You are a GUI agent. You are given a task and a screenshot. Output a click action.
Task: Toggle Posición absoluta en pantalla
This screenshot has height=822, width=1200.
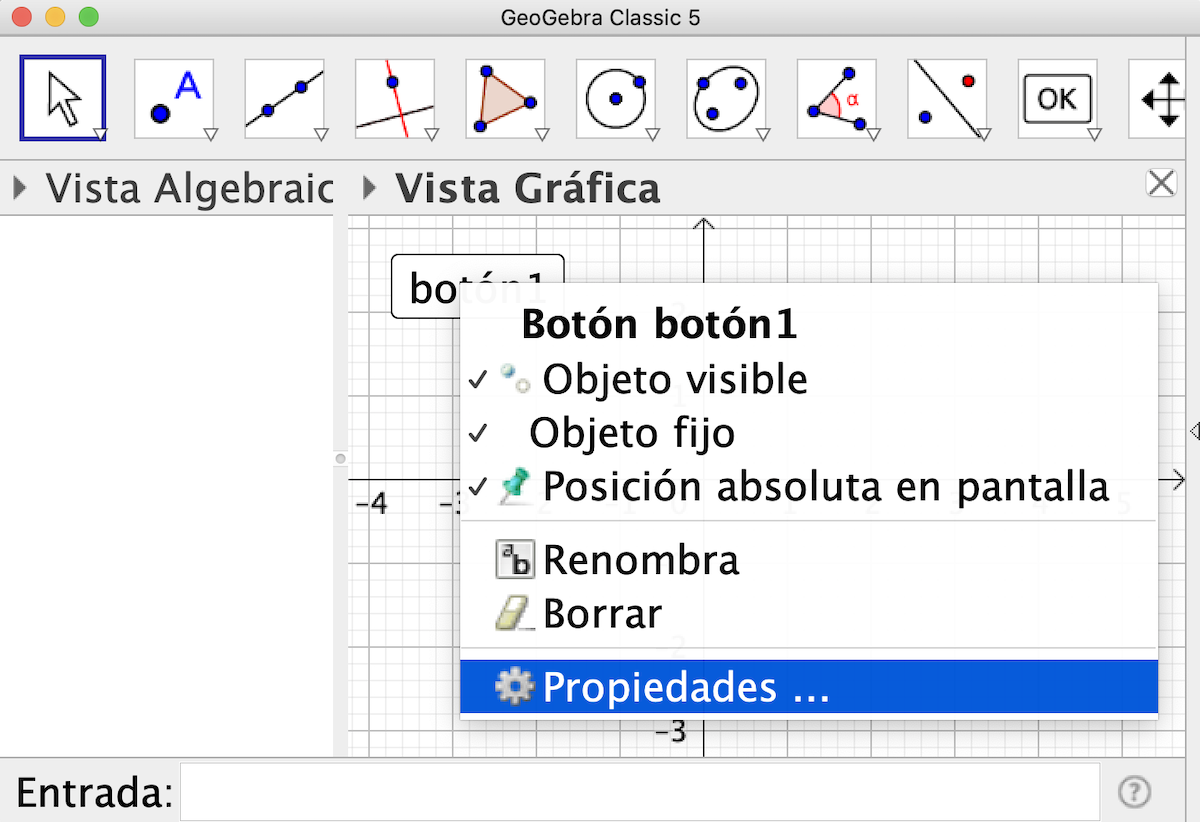[808, 487]
